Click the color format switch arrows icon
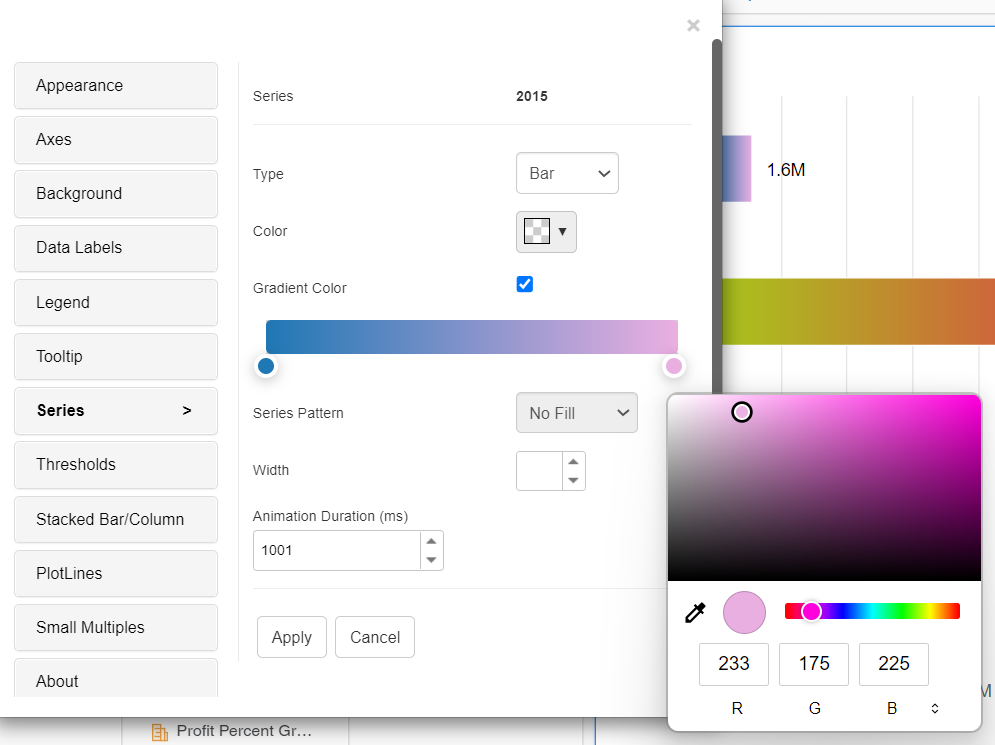This screenshot has width=995, height=745. (934, 708)
